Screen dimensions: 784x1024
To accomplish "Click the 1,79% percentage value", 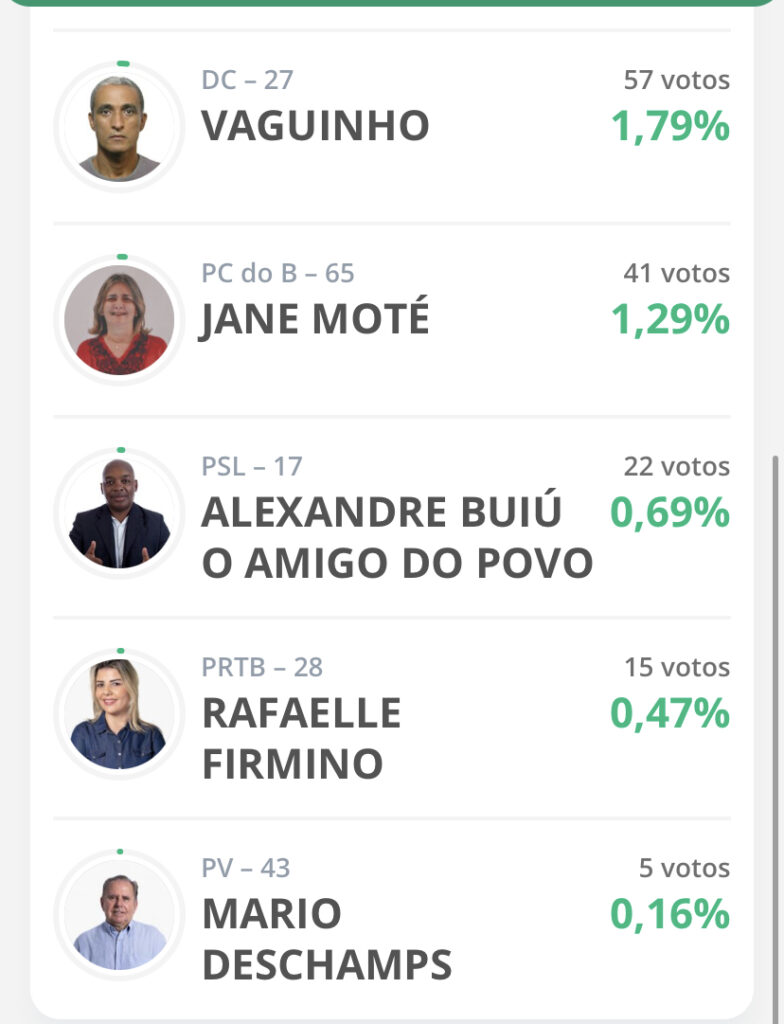I will 670,126.
